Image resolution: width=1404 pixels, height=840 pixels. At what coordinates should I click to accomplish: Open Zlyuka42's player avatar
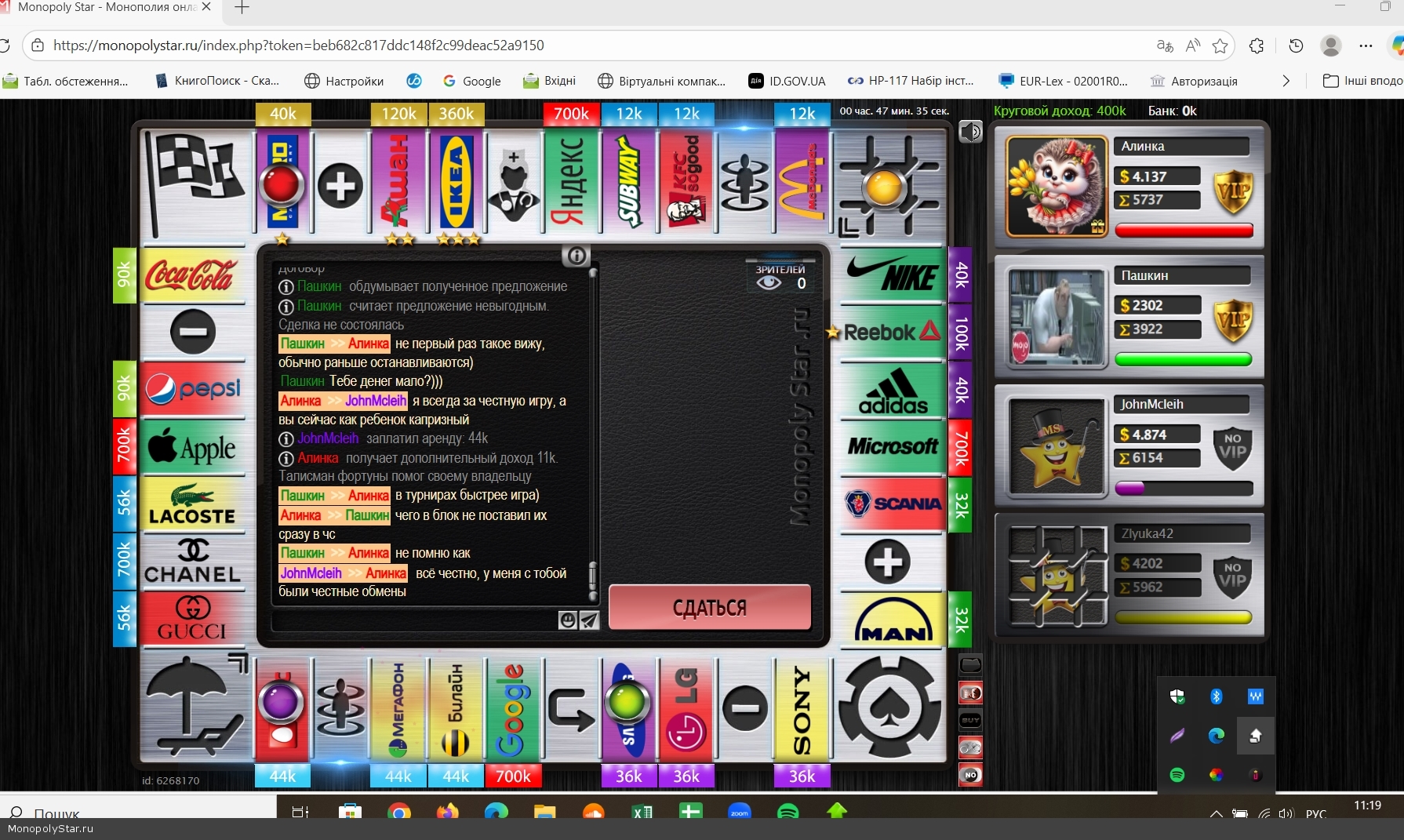pos(1057,576)
